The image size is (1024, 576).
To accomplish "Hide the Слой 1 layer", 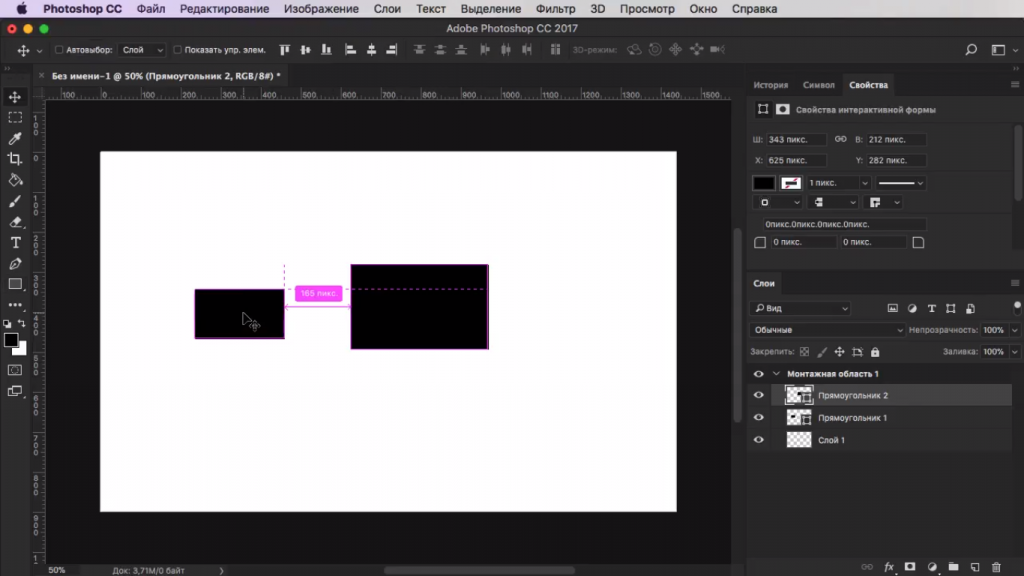I will click(758, 440).
